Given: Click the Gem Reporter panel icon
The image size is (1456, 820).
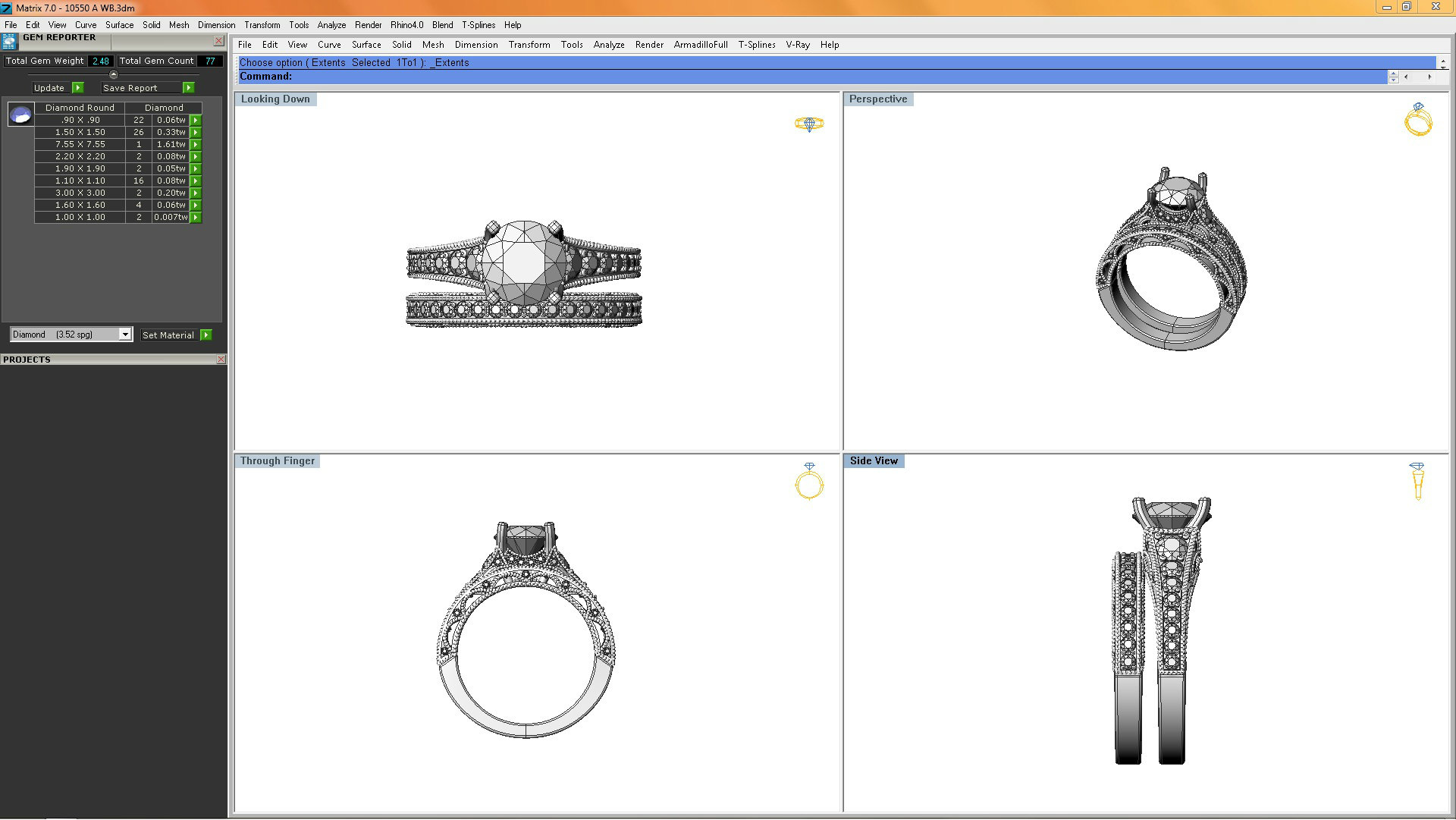Looking at the screenshot, I should [x=9, y=41].
